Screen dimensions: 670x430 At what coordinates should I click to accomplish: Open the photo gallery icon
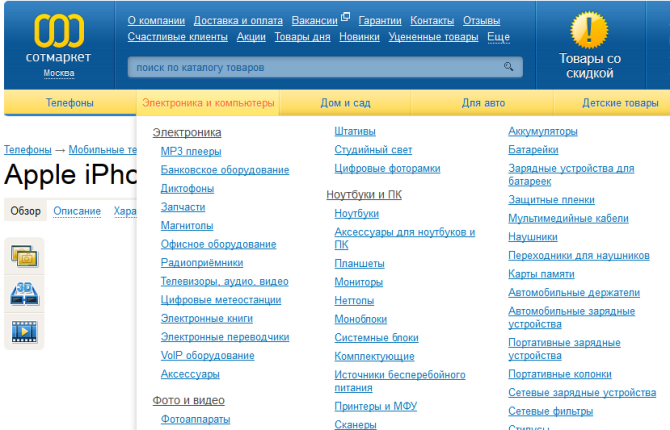[24, 256]
